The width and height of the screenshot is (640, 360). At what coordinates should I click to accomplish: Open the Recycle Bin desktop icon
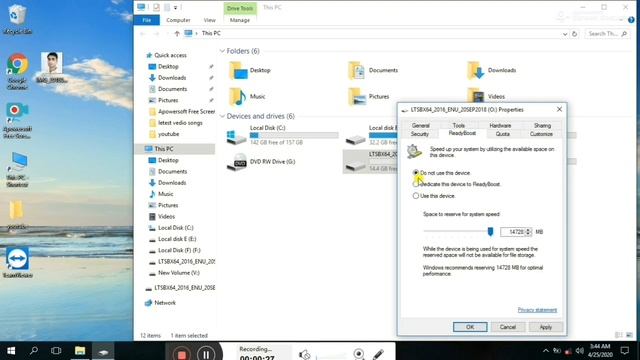pos(17,18)
